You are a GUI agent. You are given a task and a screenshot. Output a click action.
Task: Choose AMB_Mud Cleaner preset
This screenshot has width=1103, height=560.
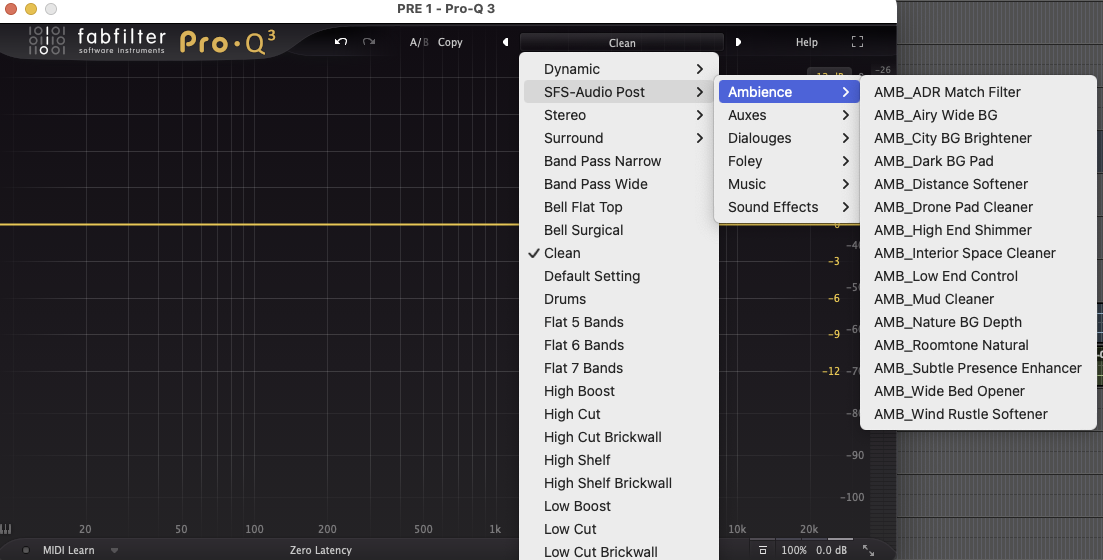click(x=934, y=299)
